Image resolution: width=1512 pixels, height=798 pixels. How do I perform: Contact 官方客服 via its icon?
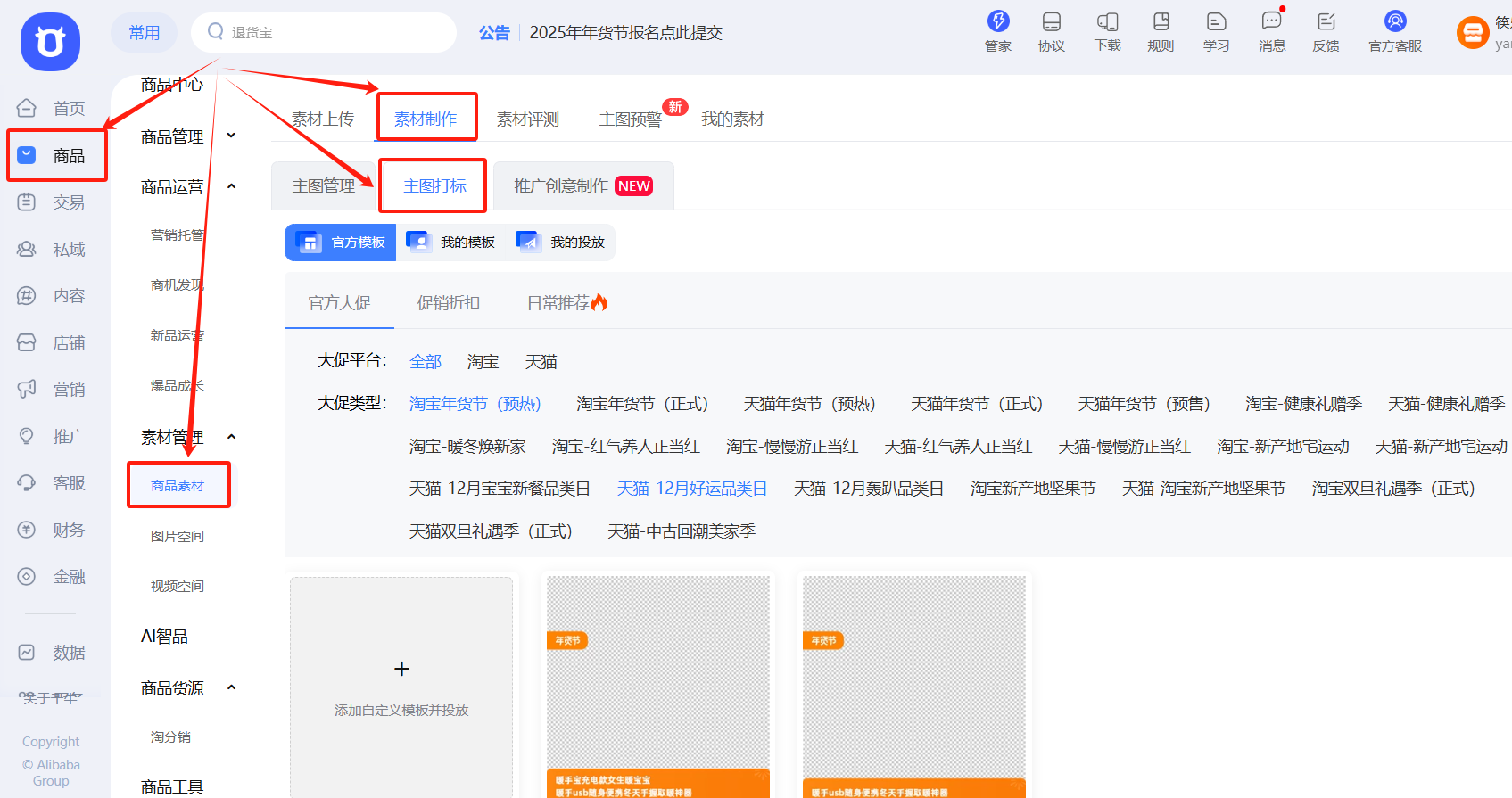(x=1395, y=21)
